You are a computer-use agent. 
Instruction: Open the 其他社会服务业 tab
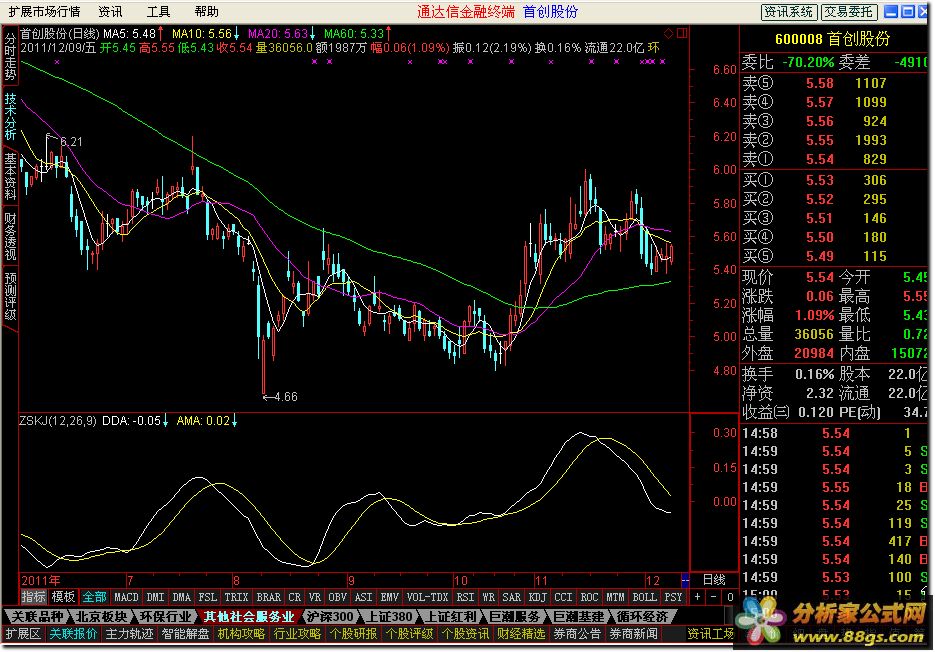249,616
